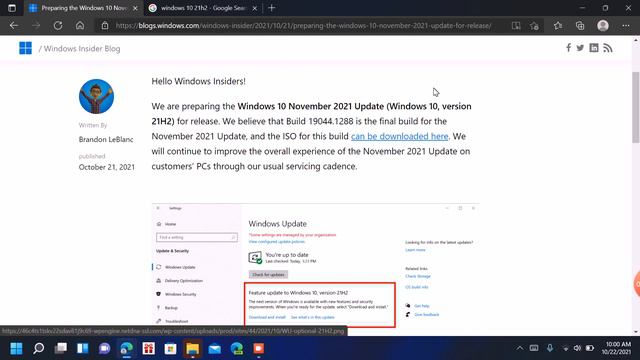Share the blog on Twitter
Screen dimensions: 640x360
[x=580, y=48]
